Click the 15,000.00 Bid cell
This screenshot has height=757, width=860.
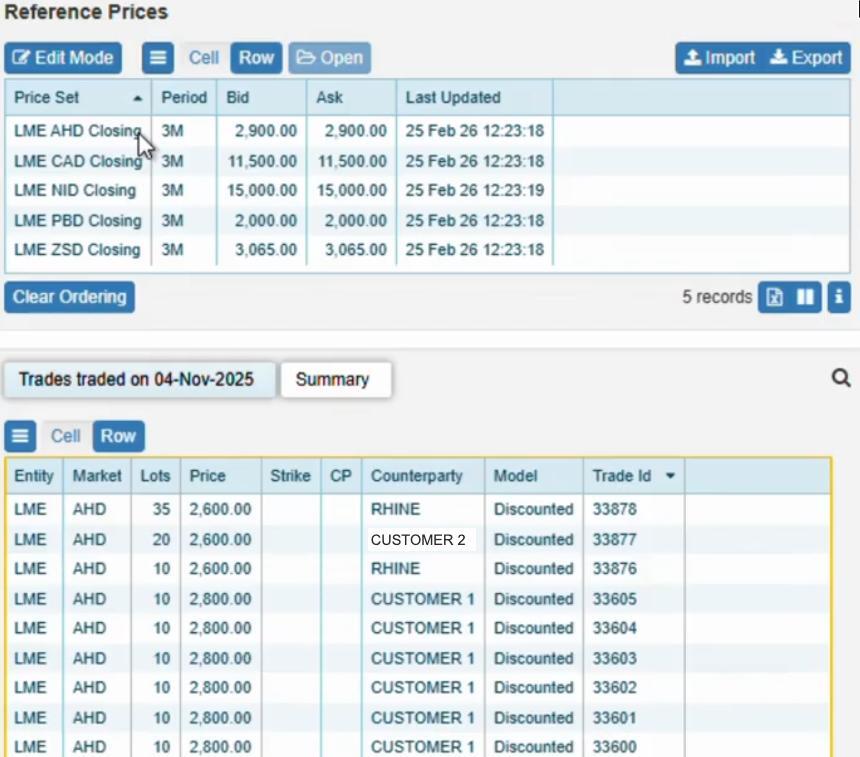[262, 190]
